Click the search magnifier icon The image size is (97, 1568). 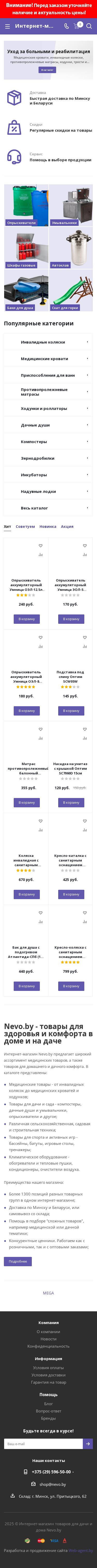pos(89,26)
